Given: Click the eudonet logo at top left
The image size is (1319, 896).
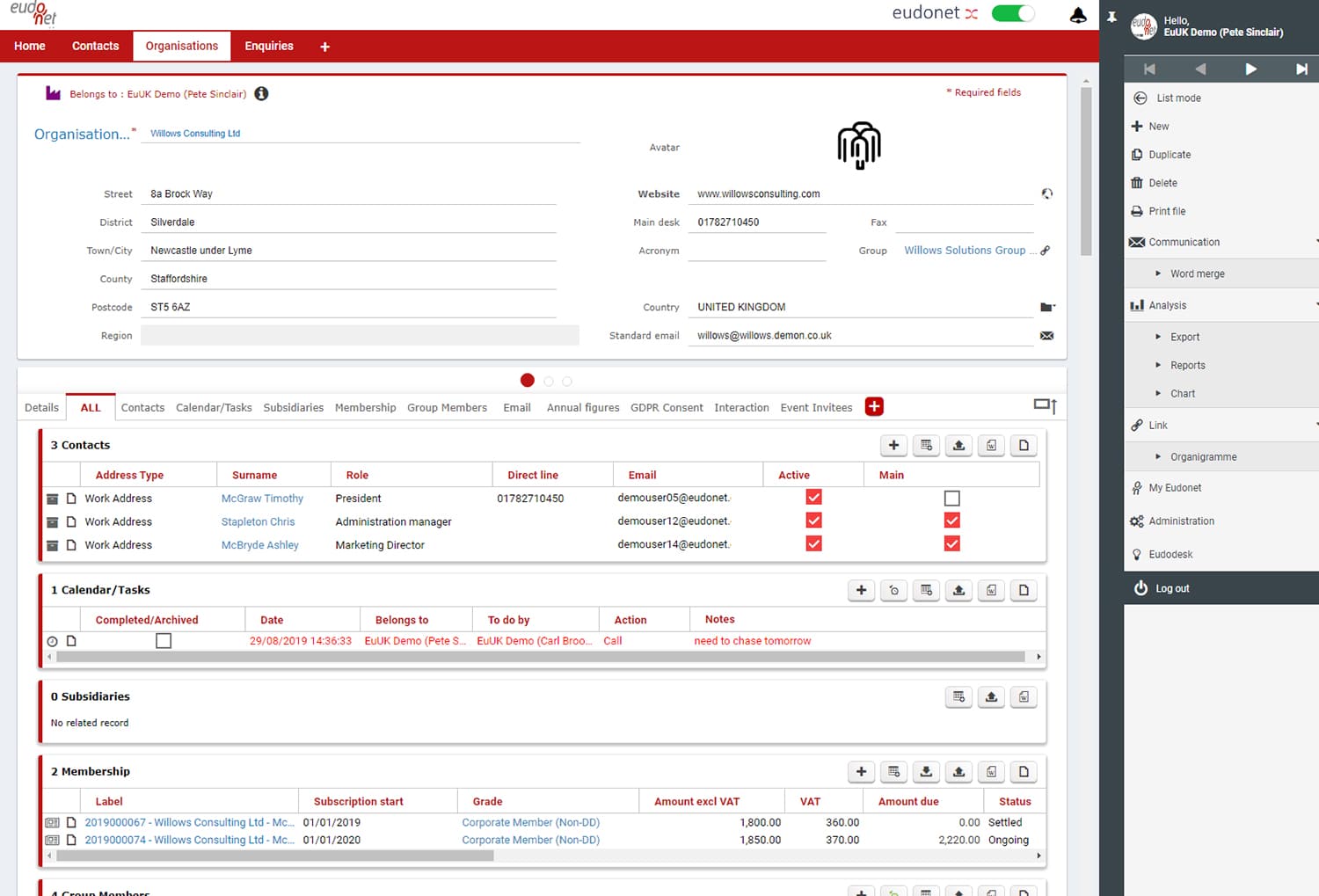Looking at the screenshot, I should click(x=33, y=13).
